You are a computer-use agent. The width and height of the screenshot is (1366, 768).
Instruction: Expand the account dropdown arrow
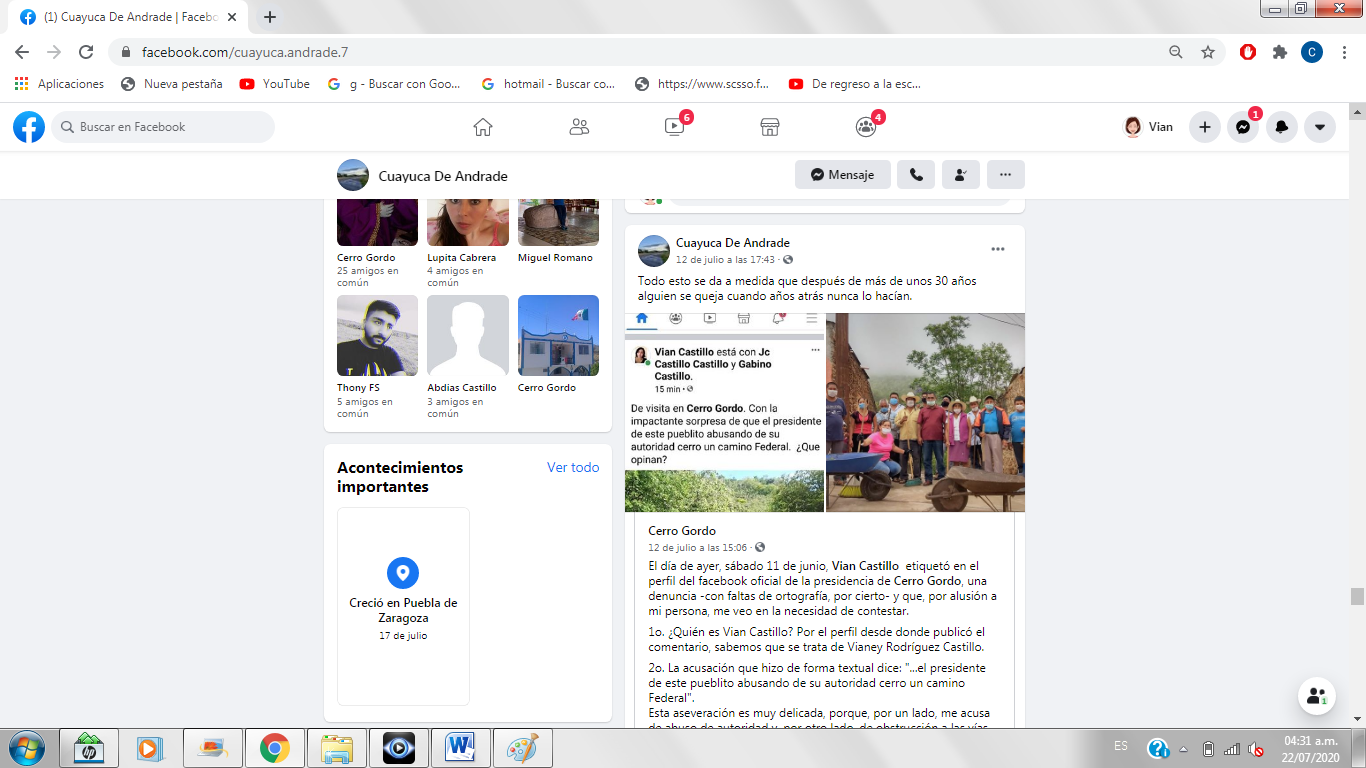(1320, 127)
